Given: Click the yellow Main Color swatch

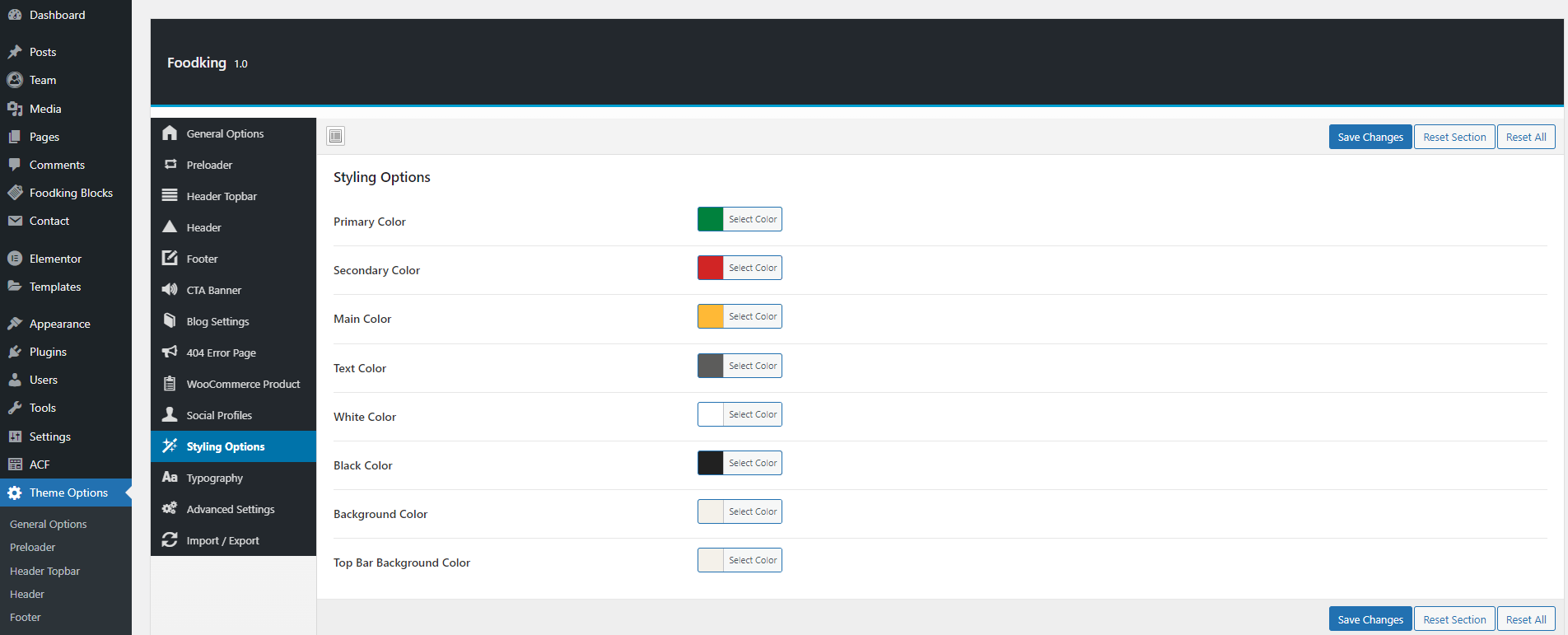Looking at the screenshot, I should 711,317.
